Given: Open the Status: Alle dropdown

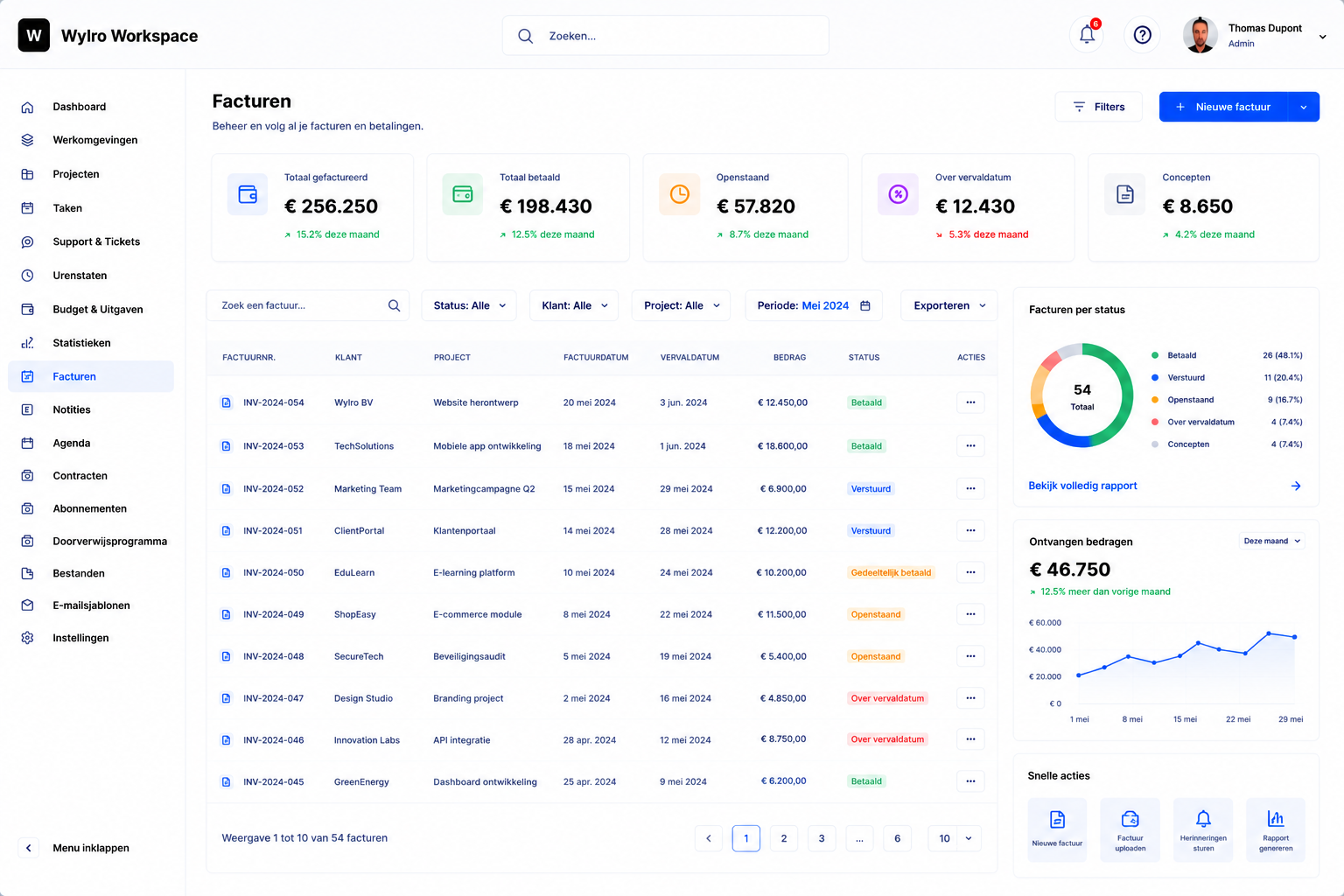Looking at the screenshot, I should click(469, 305).
